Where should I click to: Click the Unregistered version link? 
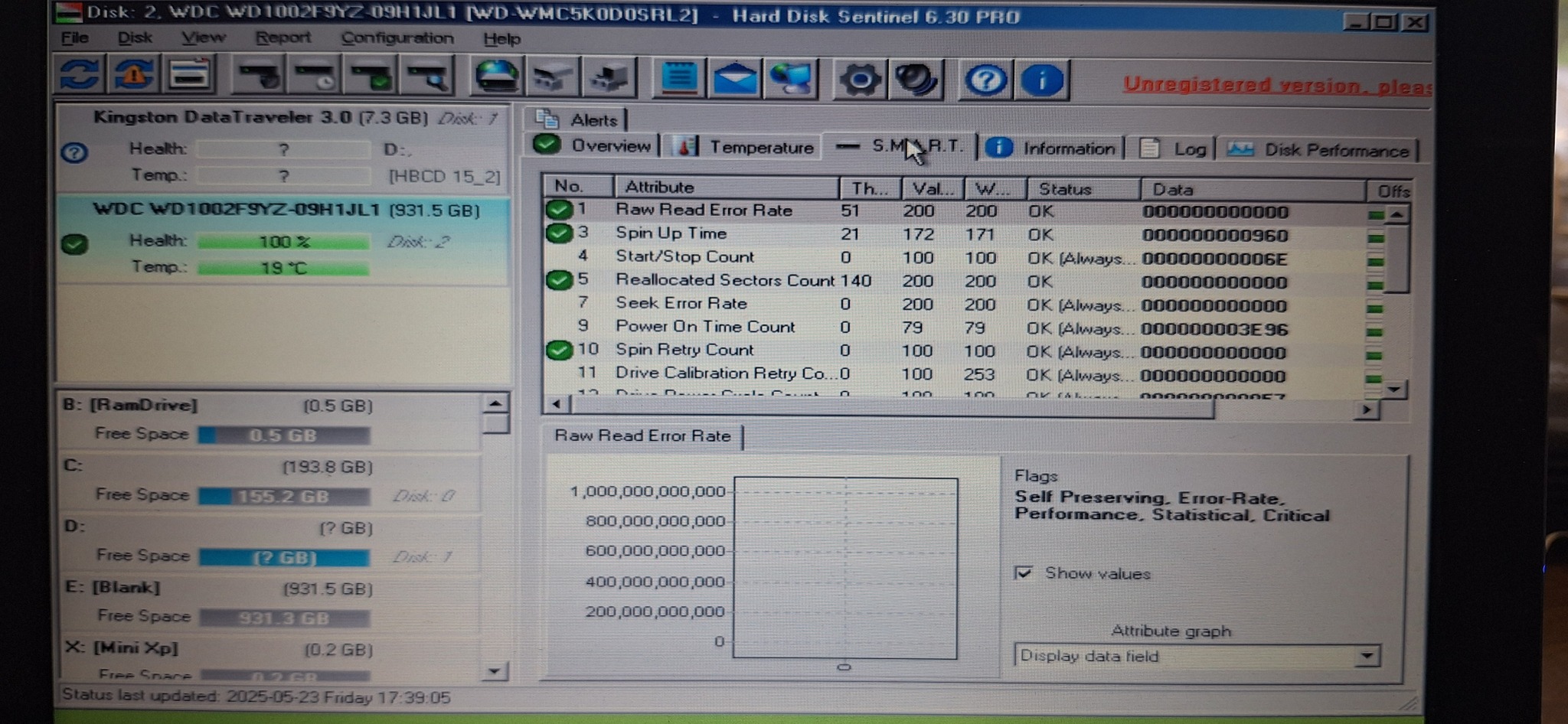1277,85
